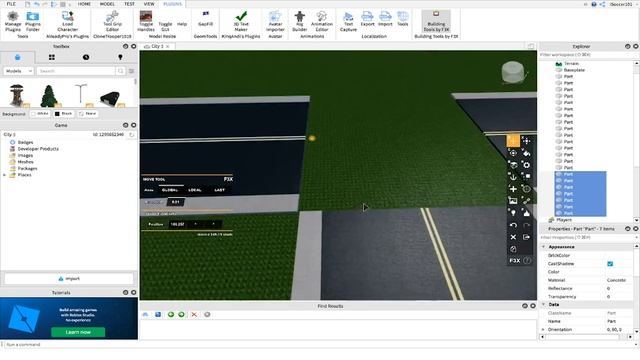Toggle the CastShadow checkbox
This screenshot has width=640, height=360.
coord(610,264)
